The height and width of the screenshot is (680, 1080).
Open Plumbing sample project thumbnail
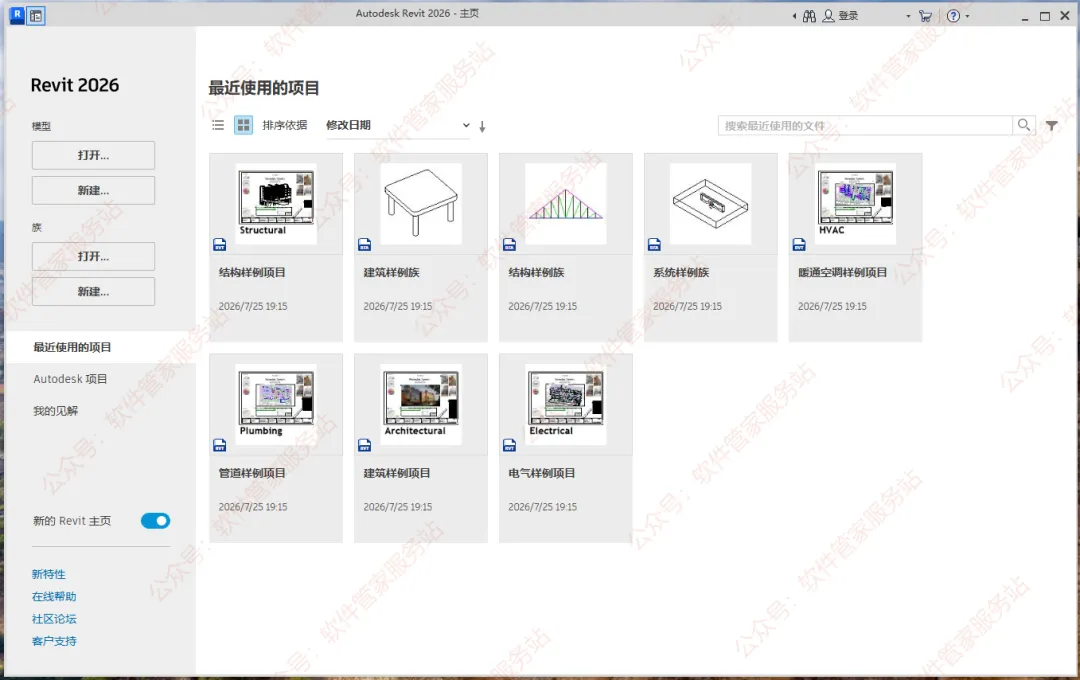point(276,404)
